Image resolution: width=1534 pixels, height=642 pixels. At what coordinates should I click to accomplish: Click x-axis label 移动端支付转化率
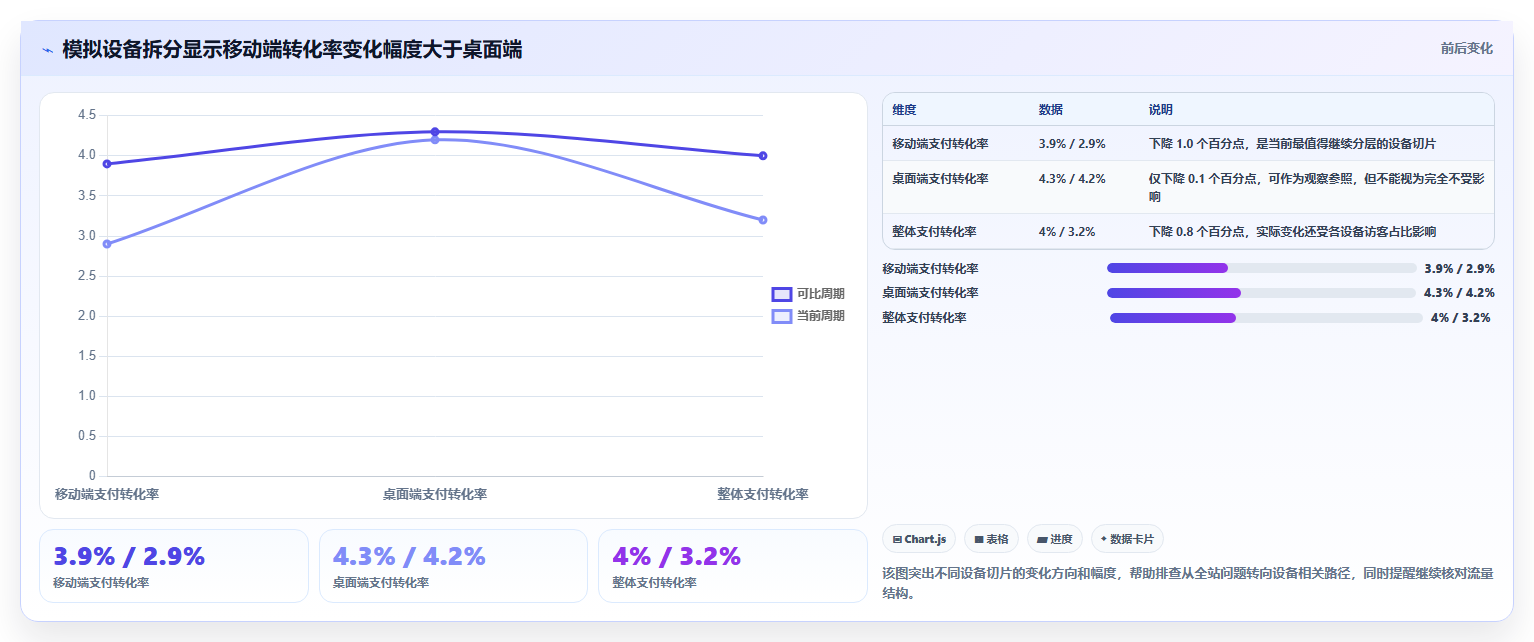click(107, 494)
